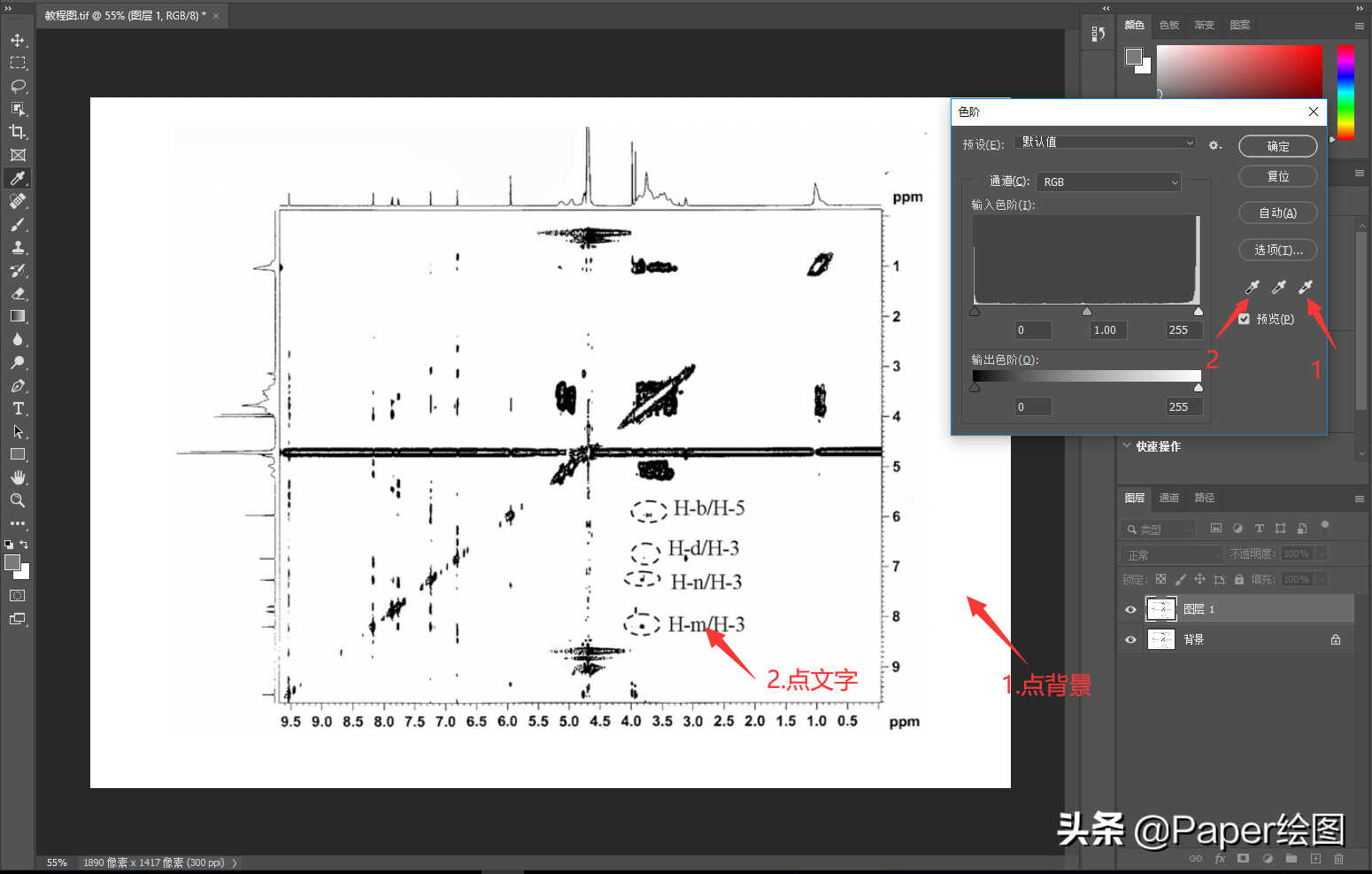Click the input midtone gray slider handle
This screenshot has width=1372, height=874.
coord(1086,312)
